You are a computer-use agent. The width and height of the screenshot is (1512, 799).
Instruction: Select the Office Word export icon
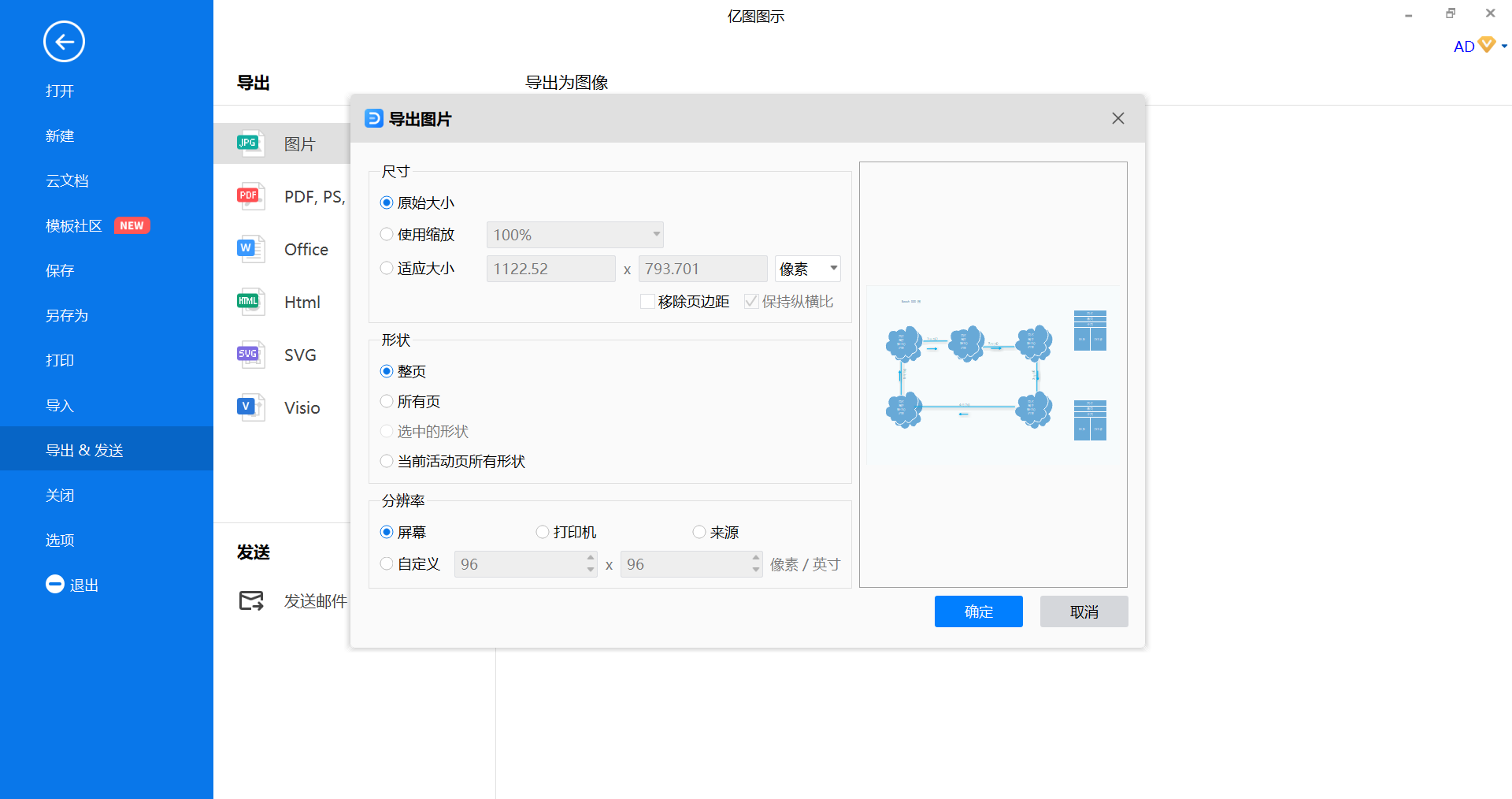click(x=250, y=249)
